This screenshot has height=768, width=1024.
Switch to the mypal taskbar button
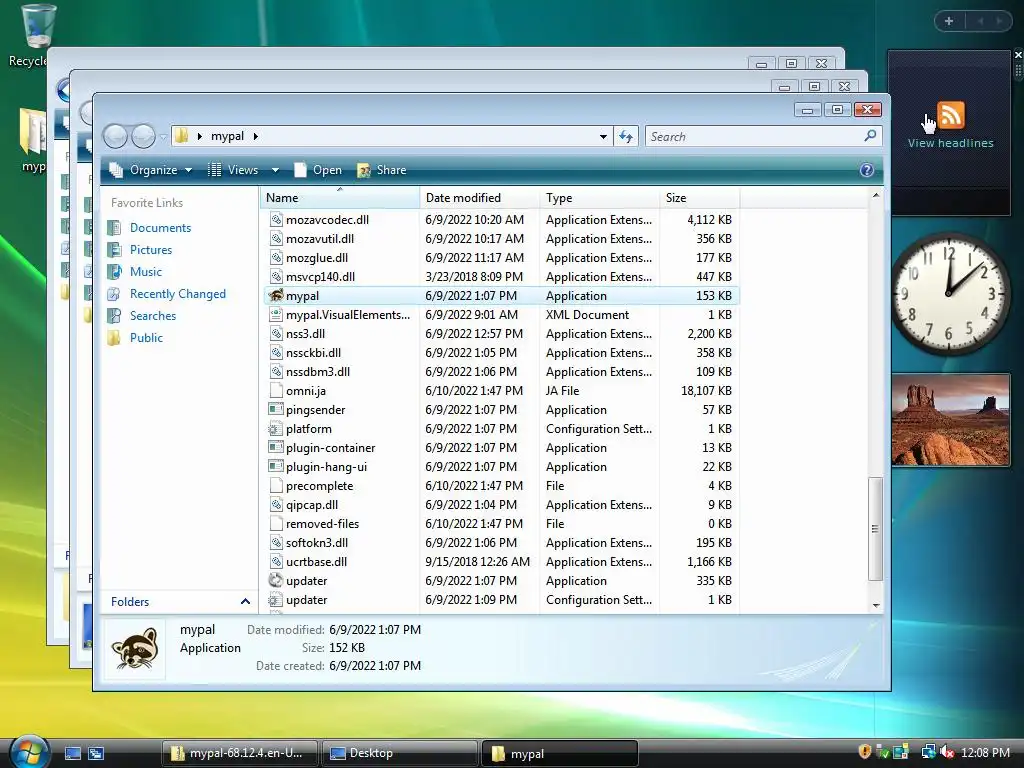(x=559, y=754)
